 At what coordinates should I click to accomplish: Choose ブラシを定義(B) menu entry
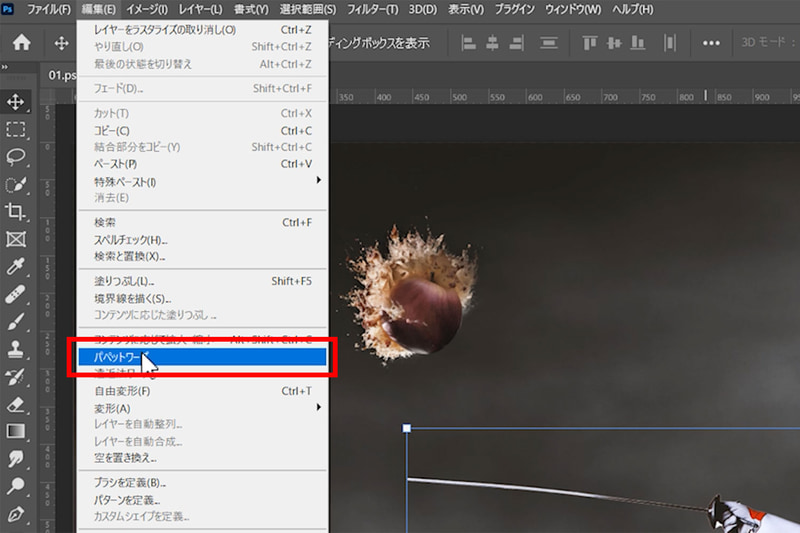pos(202,483)
